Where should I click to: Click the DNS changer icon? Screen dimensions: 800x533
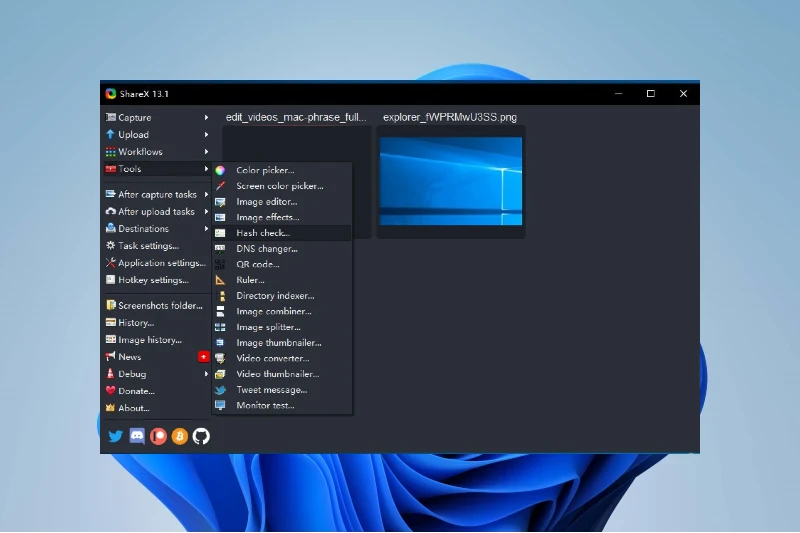click(x=220, y=249)
